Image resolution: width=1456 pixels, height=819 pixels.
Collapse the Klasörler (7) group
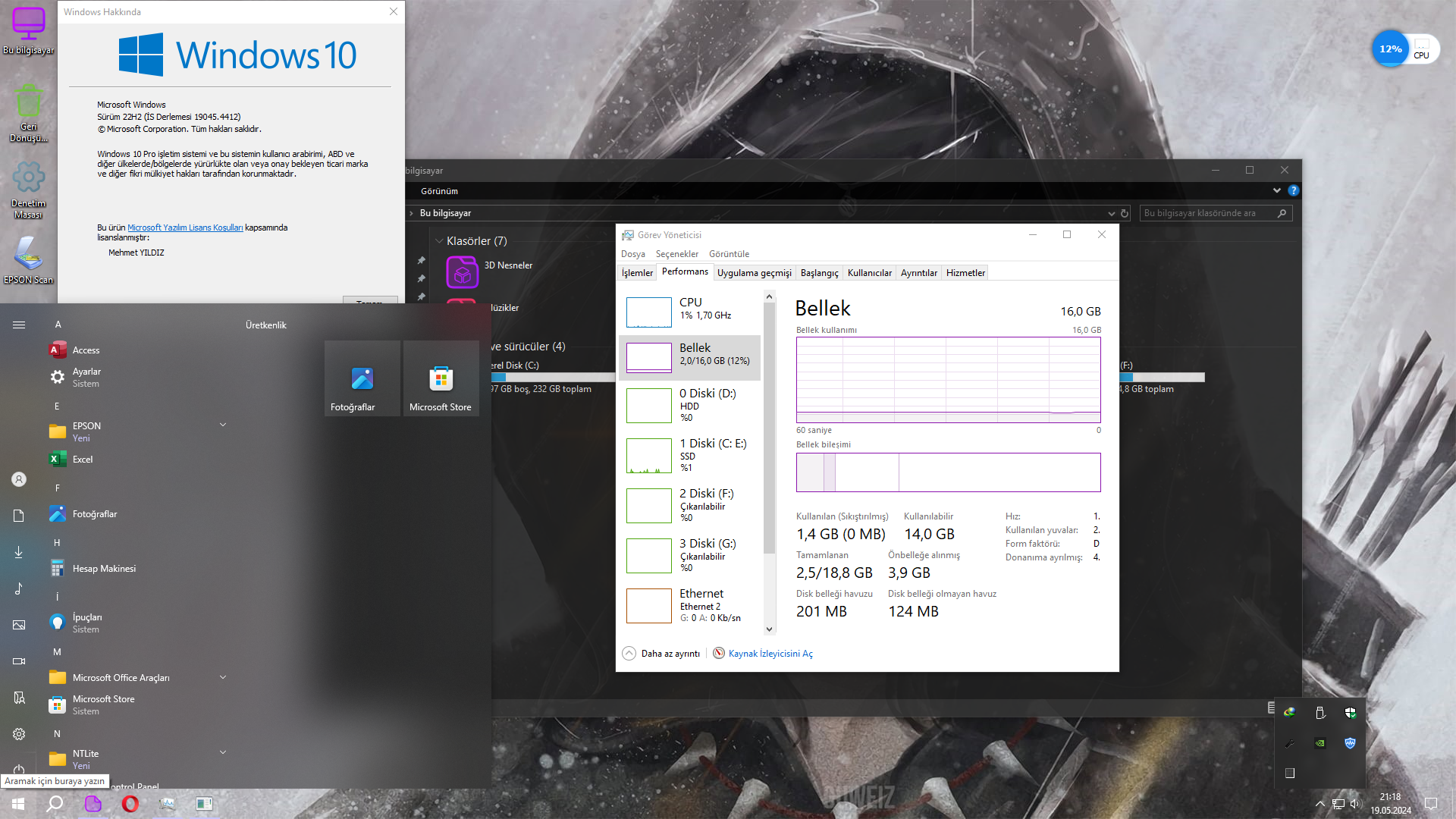pyautogui.click(x=439, y=241)
